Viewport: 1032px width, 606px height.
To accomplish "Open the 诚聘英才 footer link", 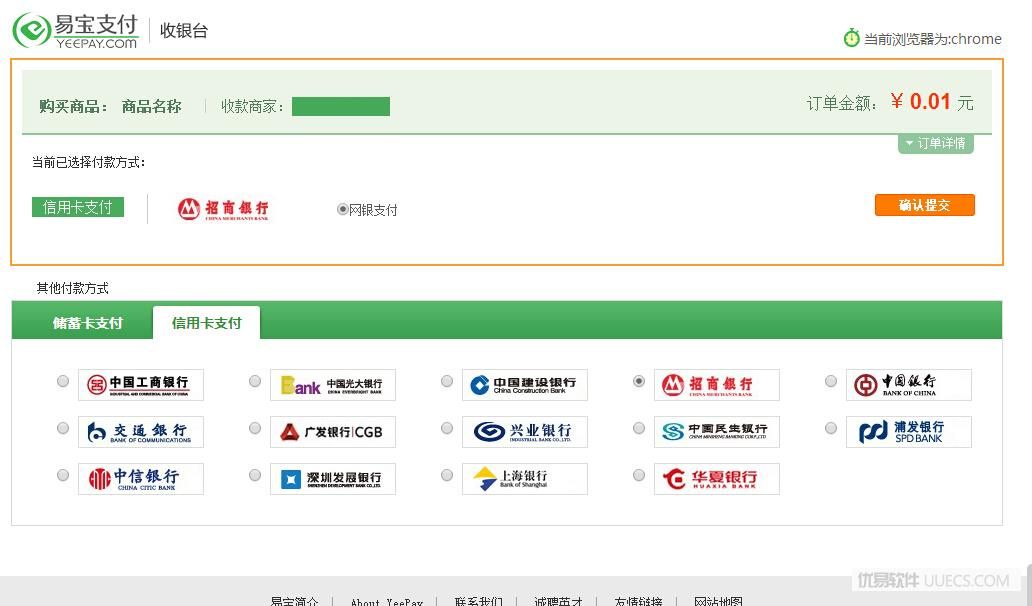I will coord(558,601).
